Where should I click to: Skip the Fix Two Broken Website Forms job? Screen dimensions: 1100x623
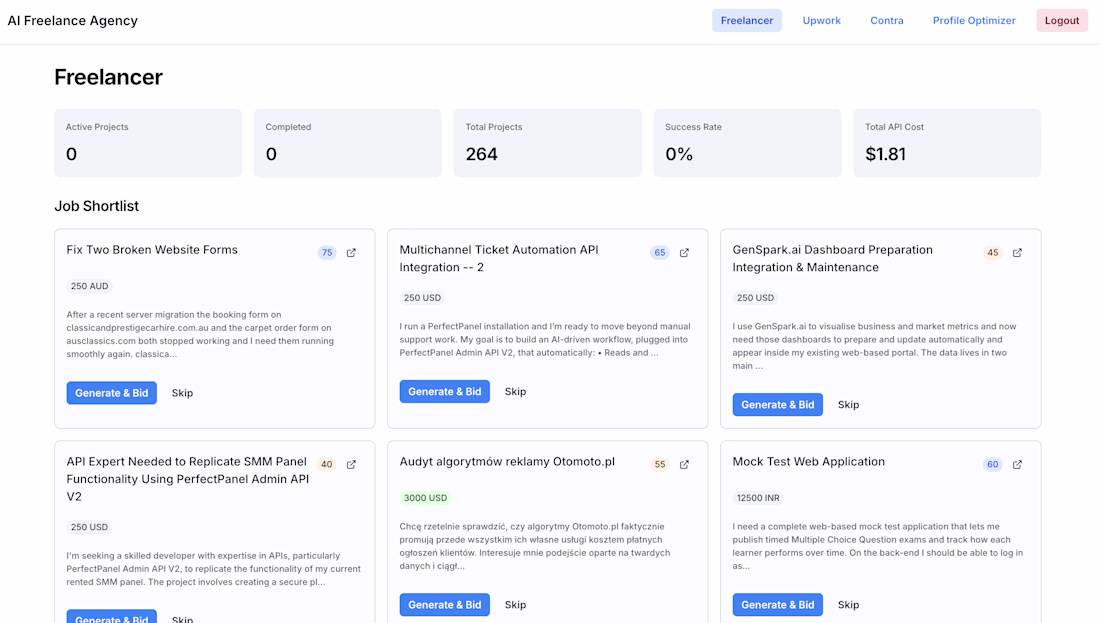tap(182, 393)
